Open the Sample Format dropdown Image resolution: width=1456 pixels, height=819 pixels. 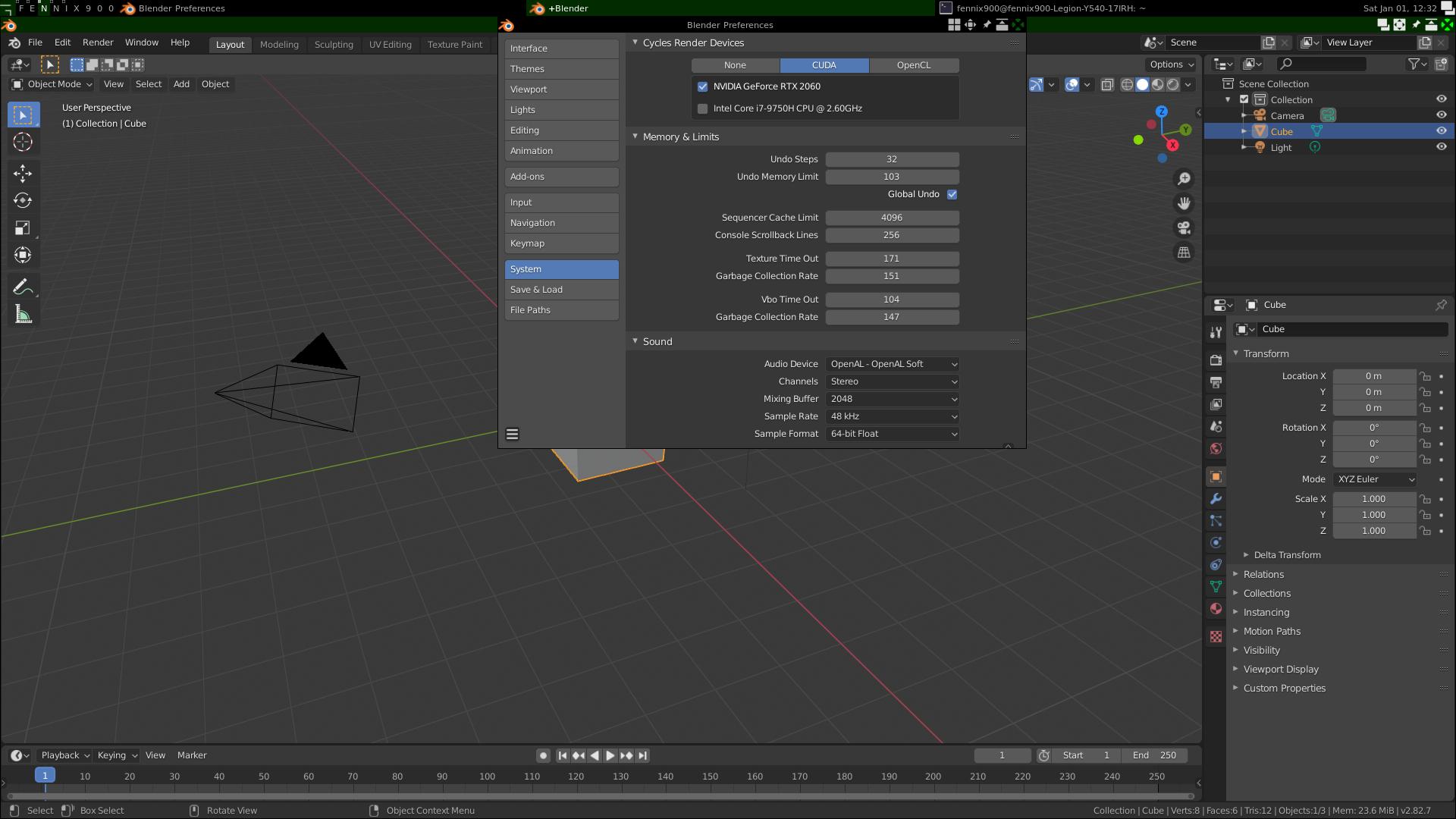[x=893, y=434]
